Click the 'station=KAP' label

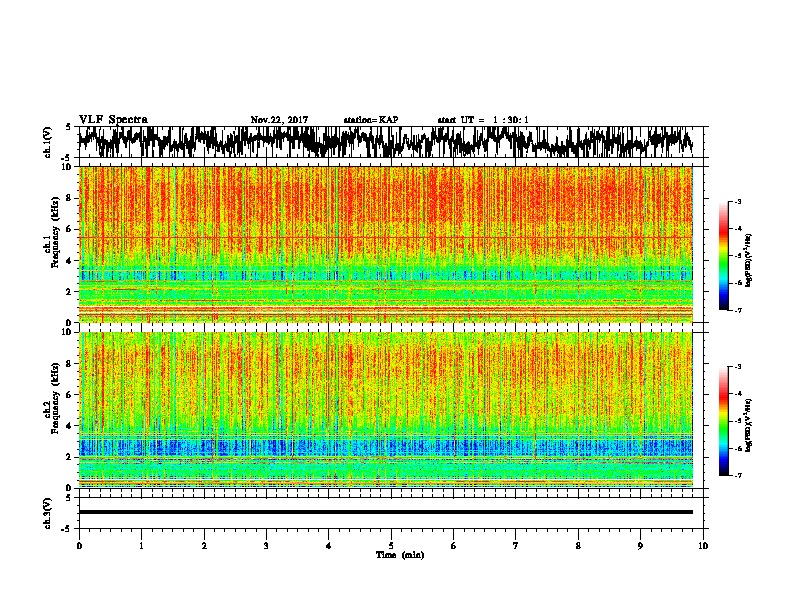(x=371, y=120)
